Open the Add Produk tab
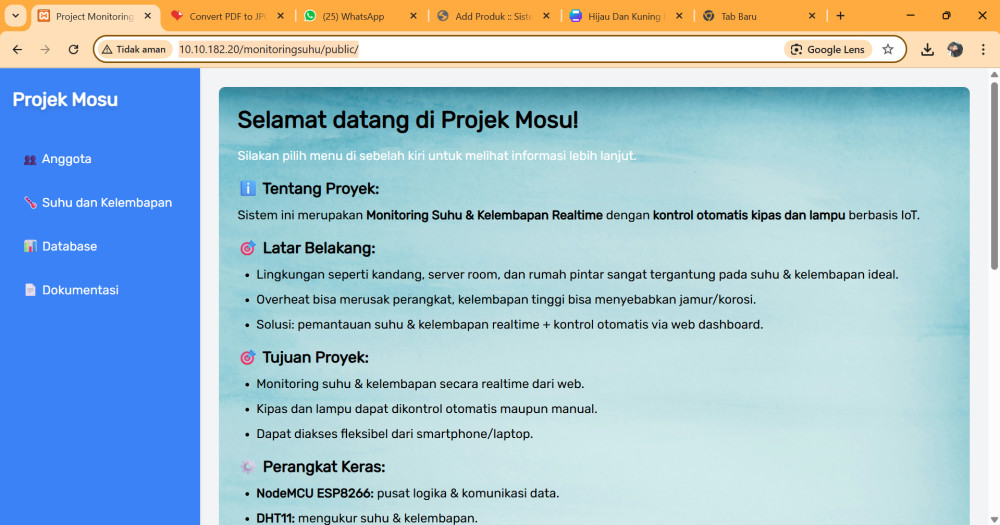 click(x=490, y=16)
